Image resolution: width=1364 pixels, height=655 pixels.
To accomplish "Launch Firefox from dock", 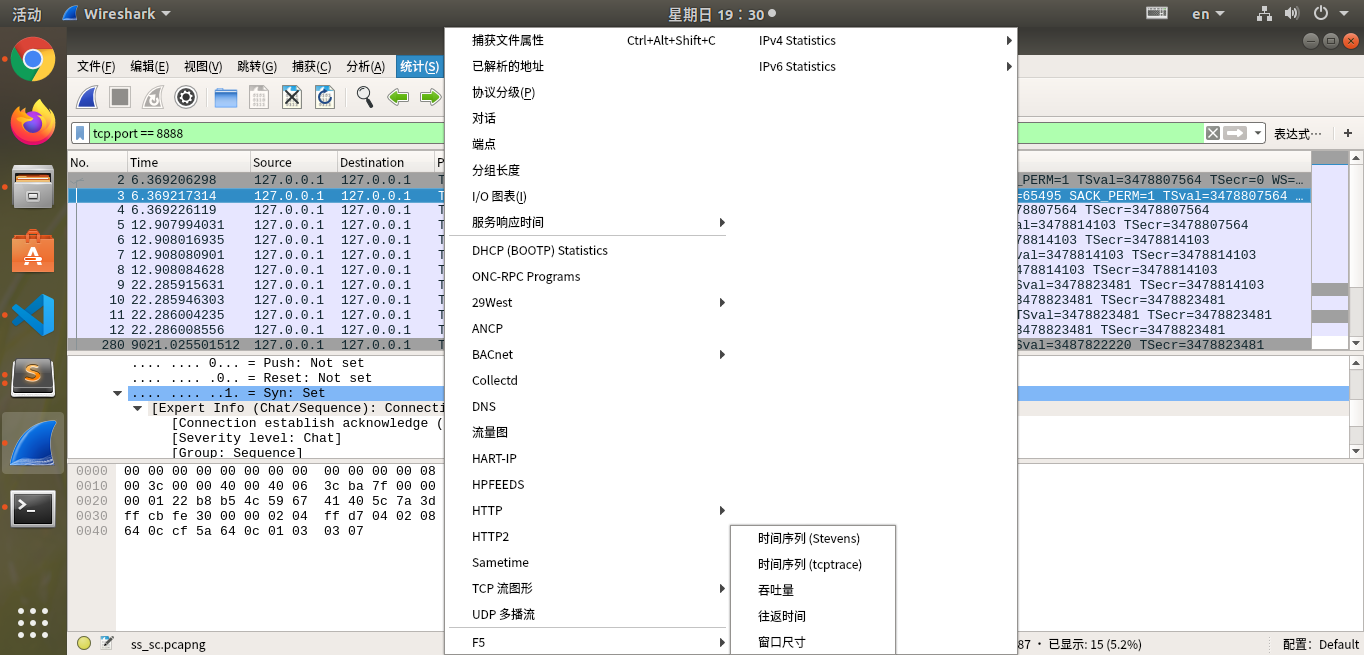I will coord(33,124).
